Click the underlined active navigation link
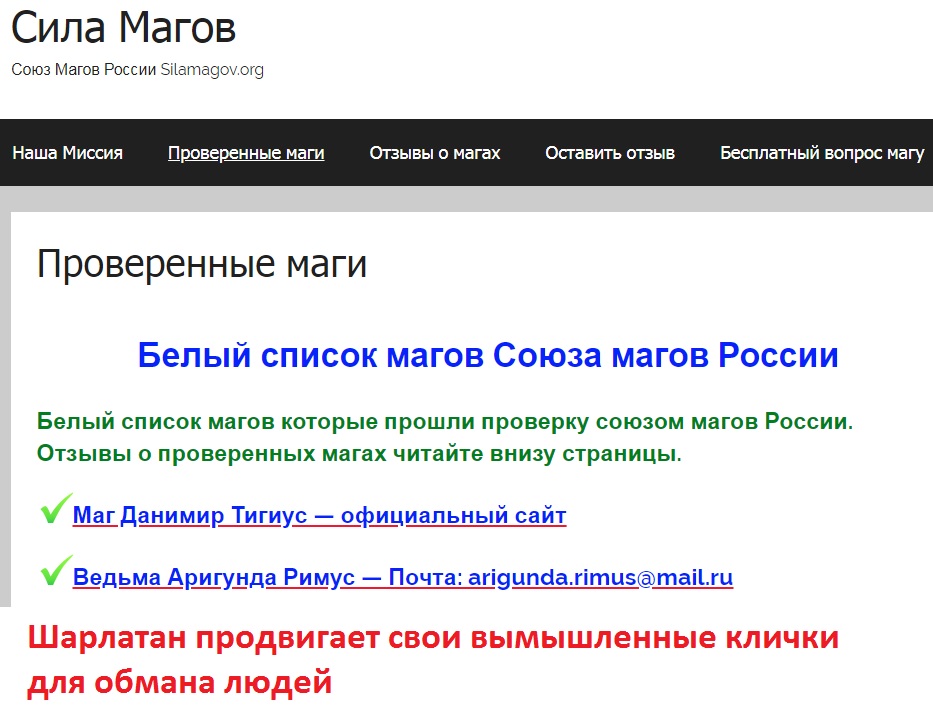 tap(245, 153)
